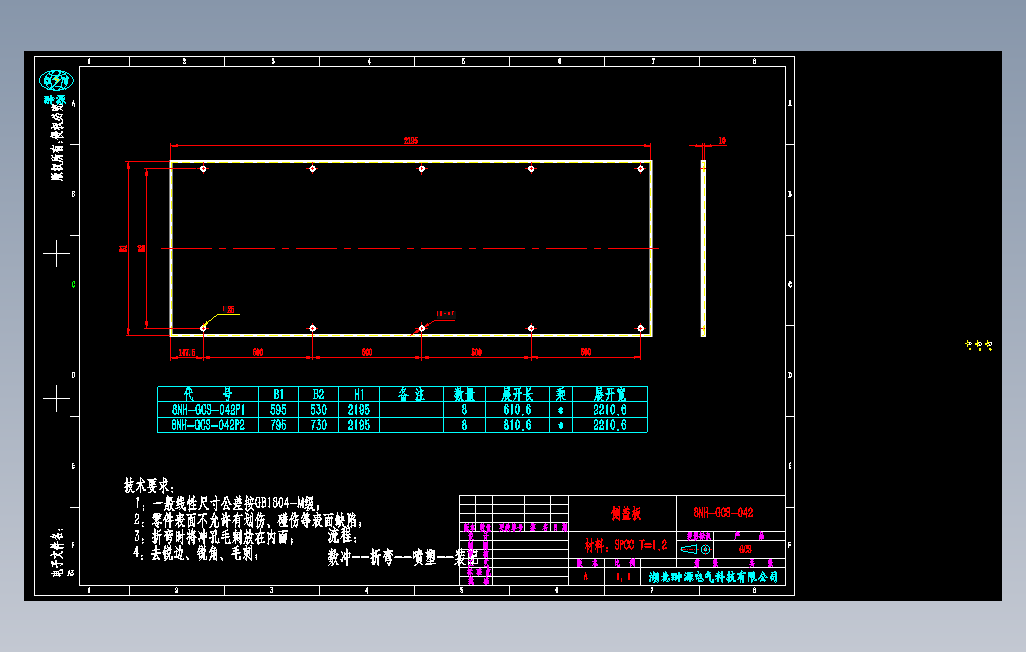Click the H1 column header
Image resolution: width=1026 pixels, height=652 pixels.
[x=359, y=394]
